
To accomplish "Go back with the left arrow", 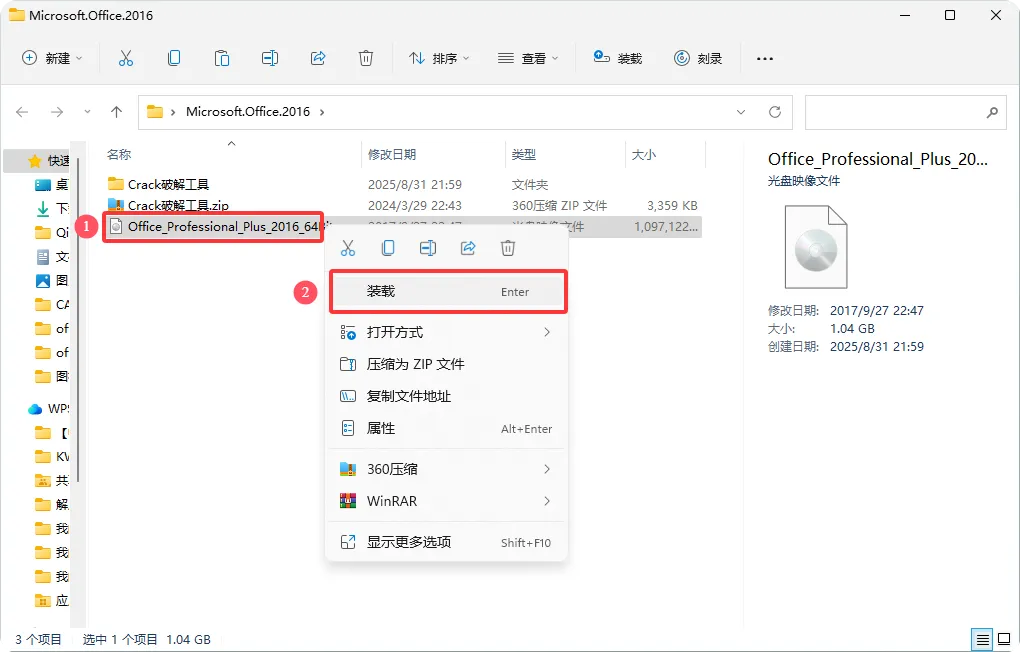I will [x=22, y=112].
